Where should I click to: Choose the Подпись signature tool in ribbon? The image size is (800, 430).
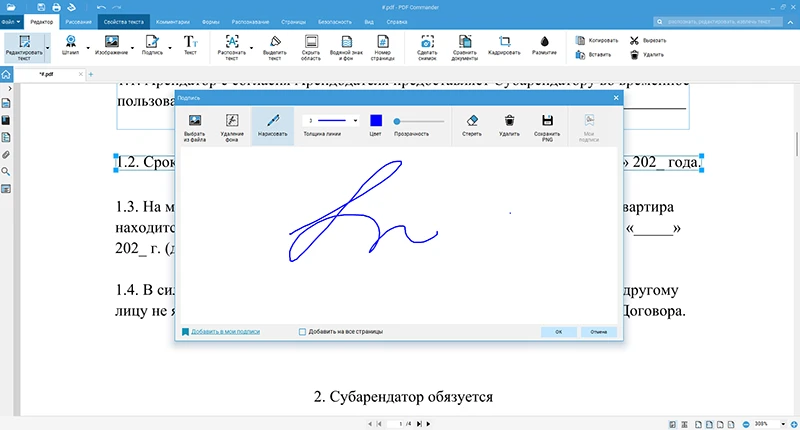point(152,45)
